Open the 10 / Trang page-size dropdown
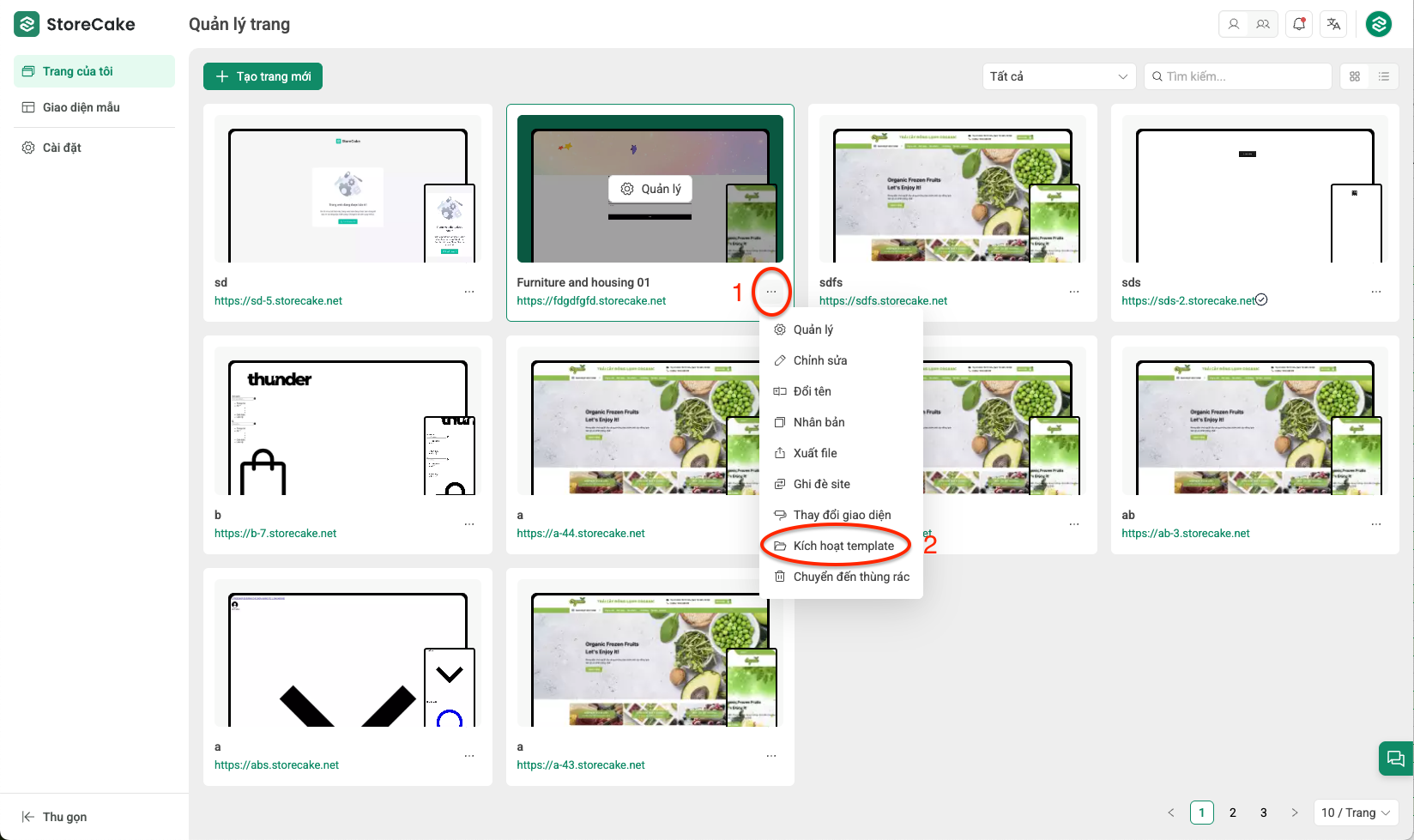Image resolution: width=1414 pixels, height=840 pixels. click(x=1356, y=813)
